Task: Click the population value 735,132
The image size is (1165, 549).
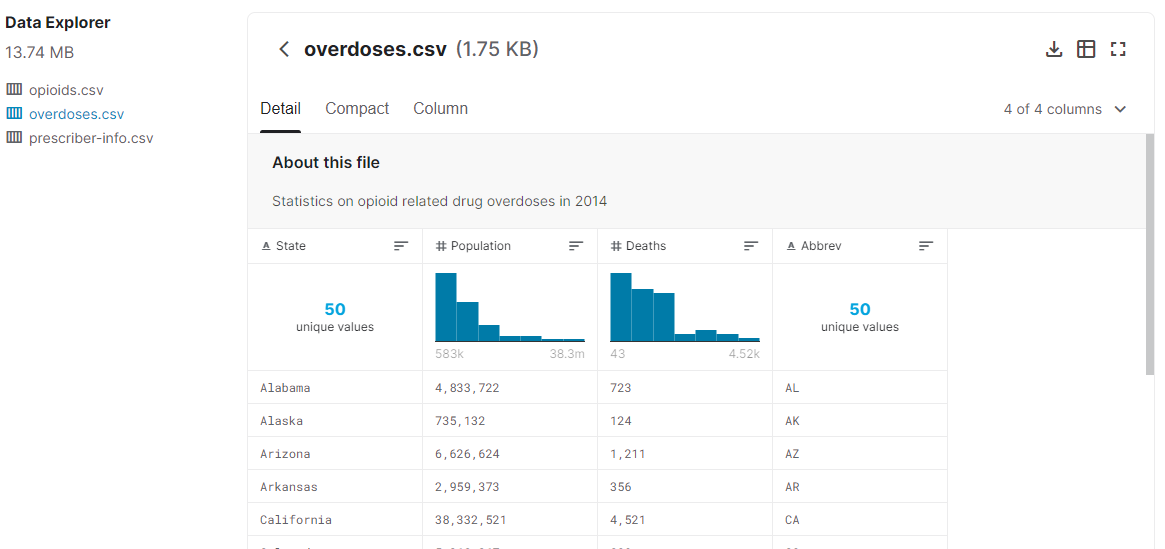Action: (x=460, y=420)
